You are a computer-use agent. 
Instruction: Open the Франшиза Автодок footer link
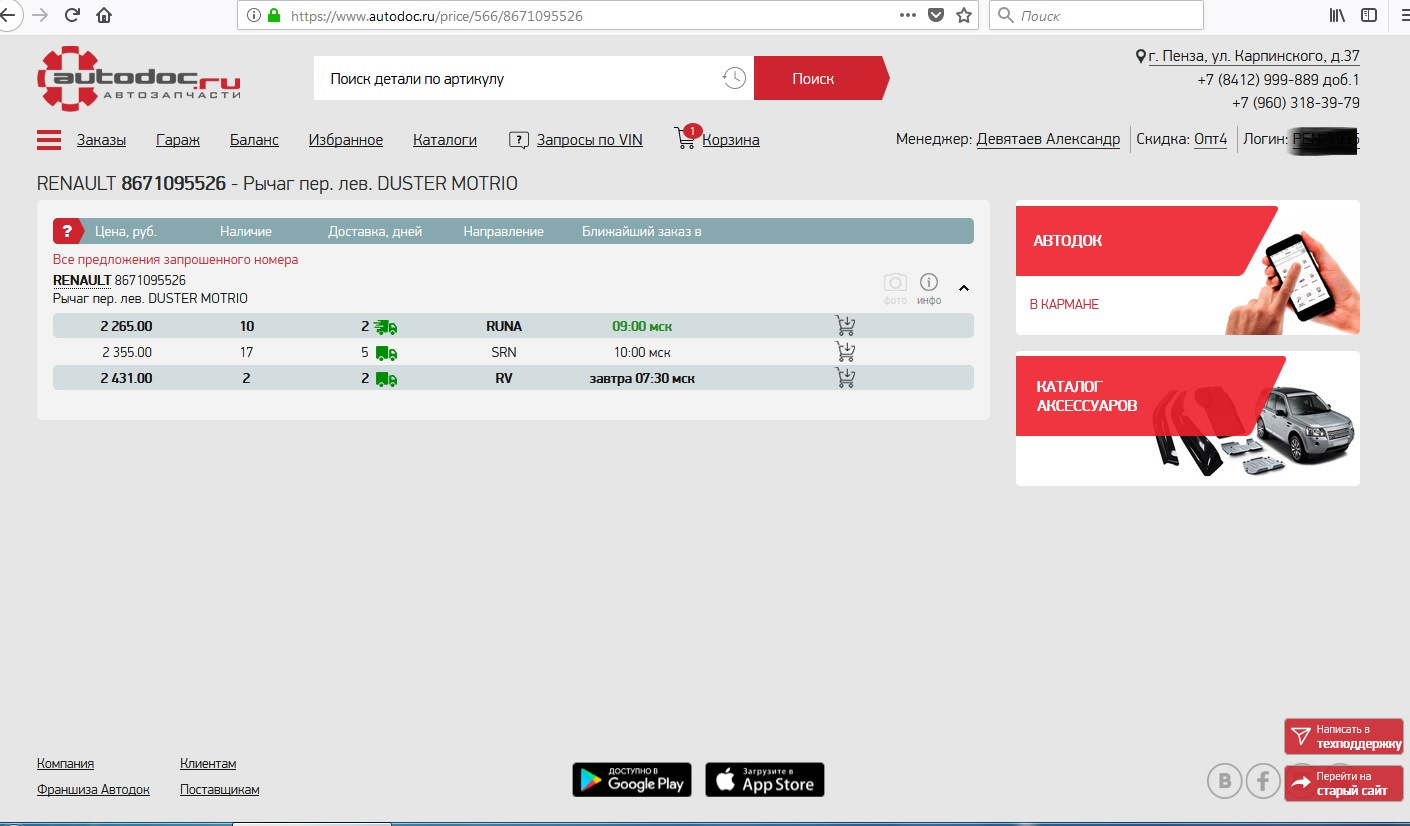point(93,789)
